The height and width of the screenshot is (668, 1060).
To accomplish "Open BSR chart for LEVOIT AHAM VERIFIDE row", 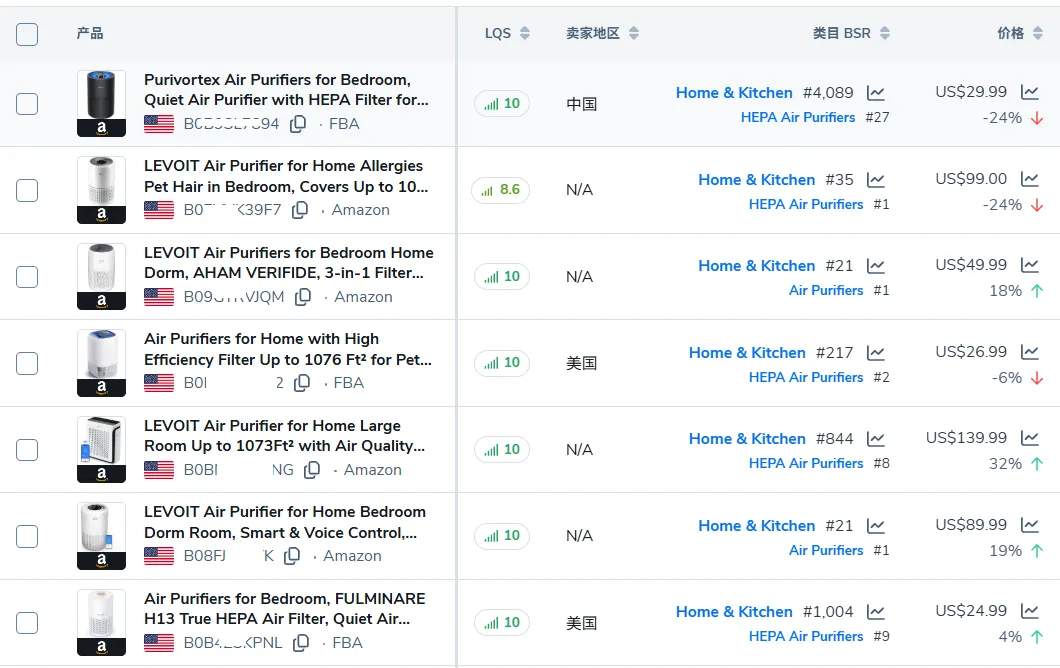I will pyautogui.click(x=876, y=266).
